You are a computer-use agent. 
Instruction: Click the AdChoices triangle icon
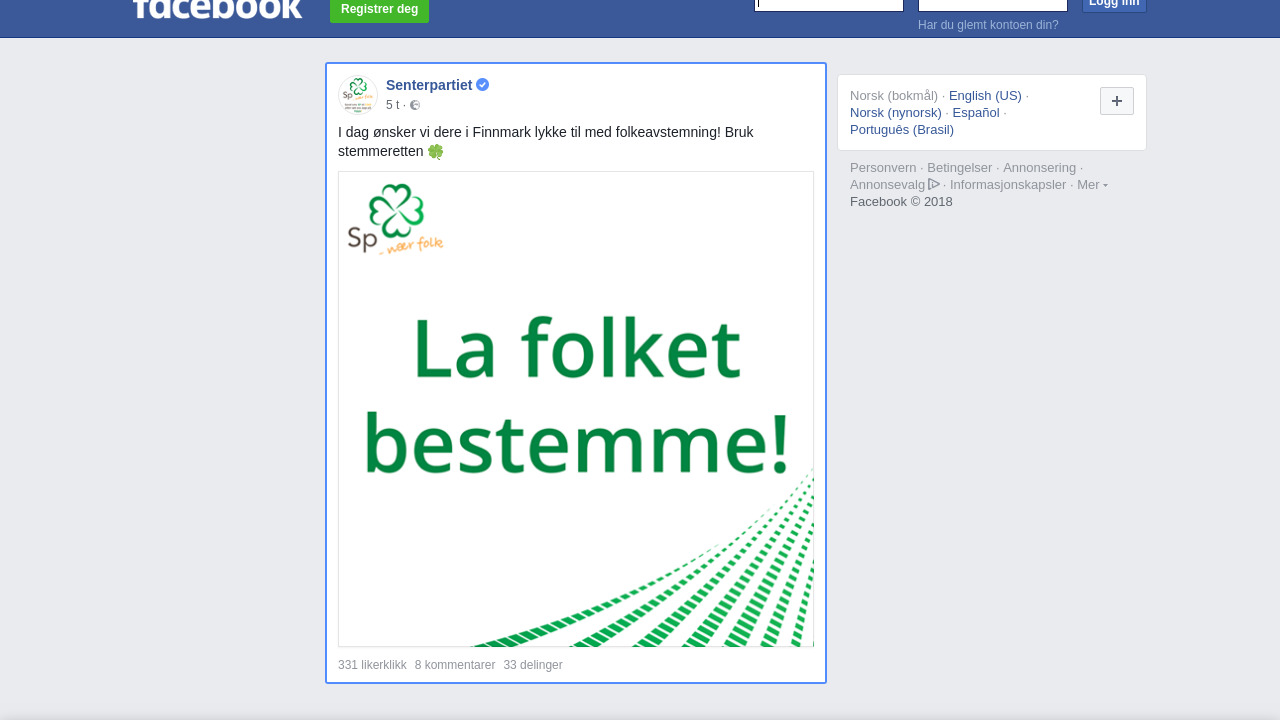(934, 184)
